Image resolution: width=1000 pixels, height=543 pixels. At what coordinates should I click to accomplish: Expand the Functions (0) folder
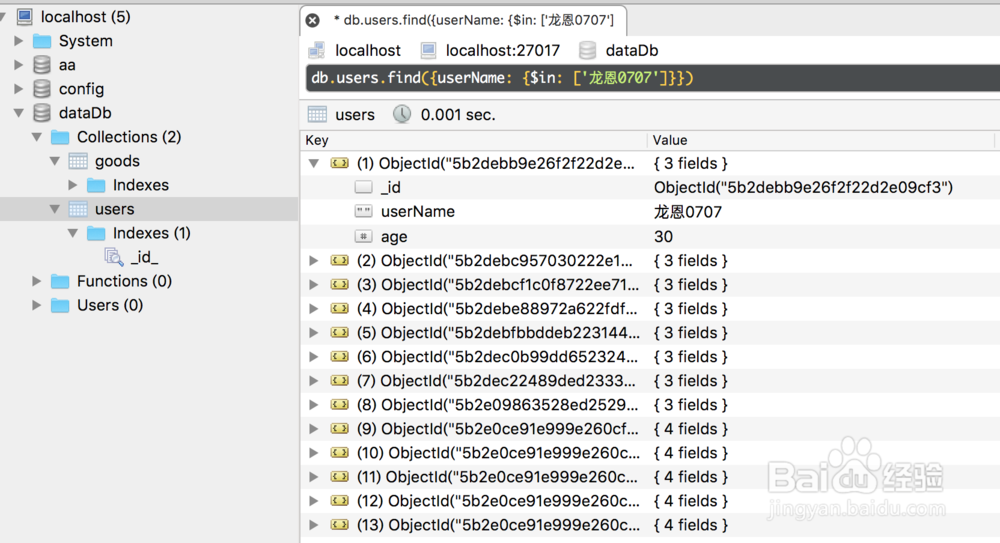(x=37, y=281)
